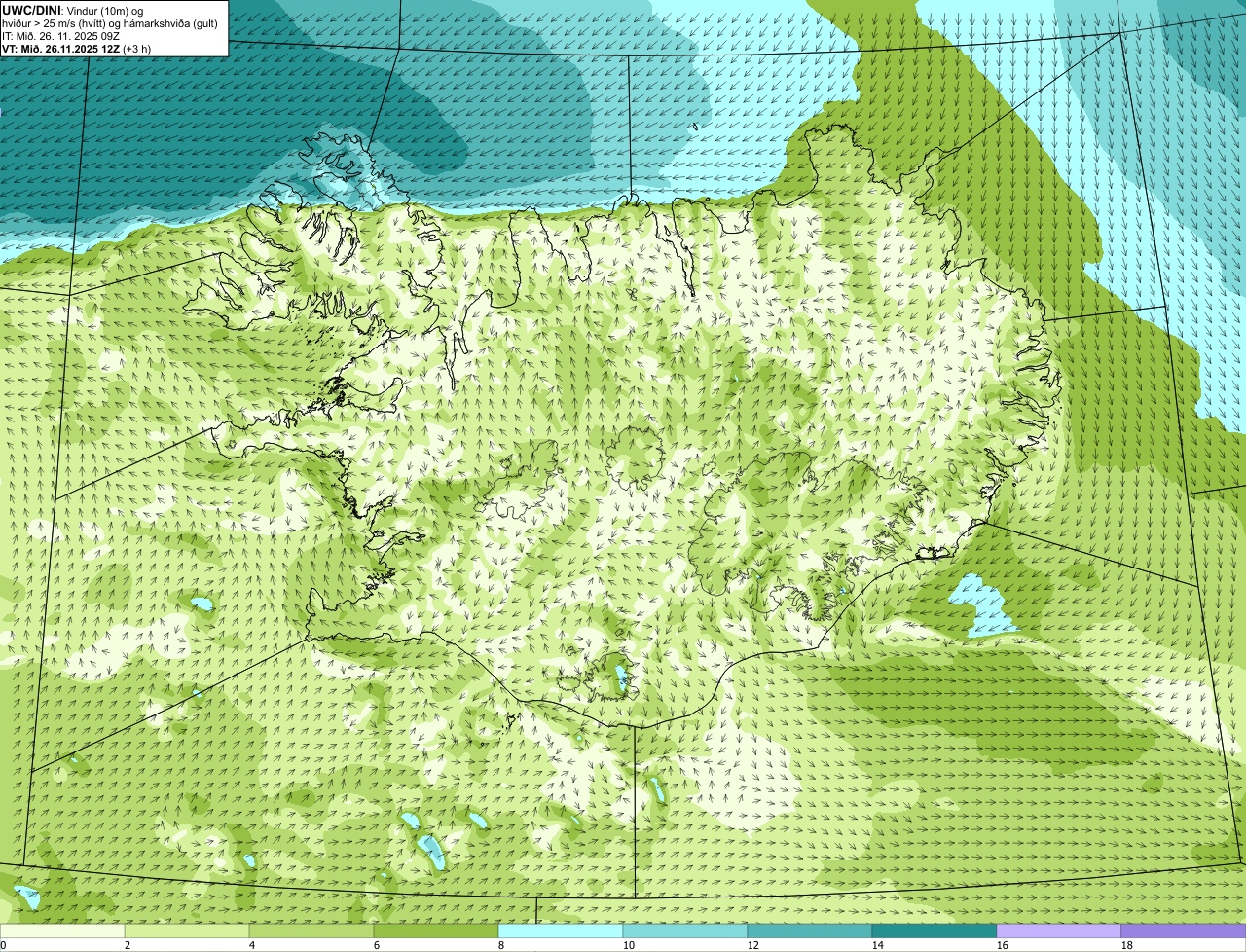Click the "8" label on the color scale

click(x=501, y=945)
